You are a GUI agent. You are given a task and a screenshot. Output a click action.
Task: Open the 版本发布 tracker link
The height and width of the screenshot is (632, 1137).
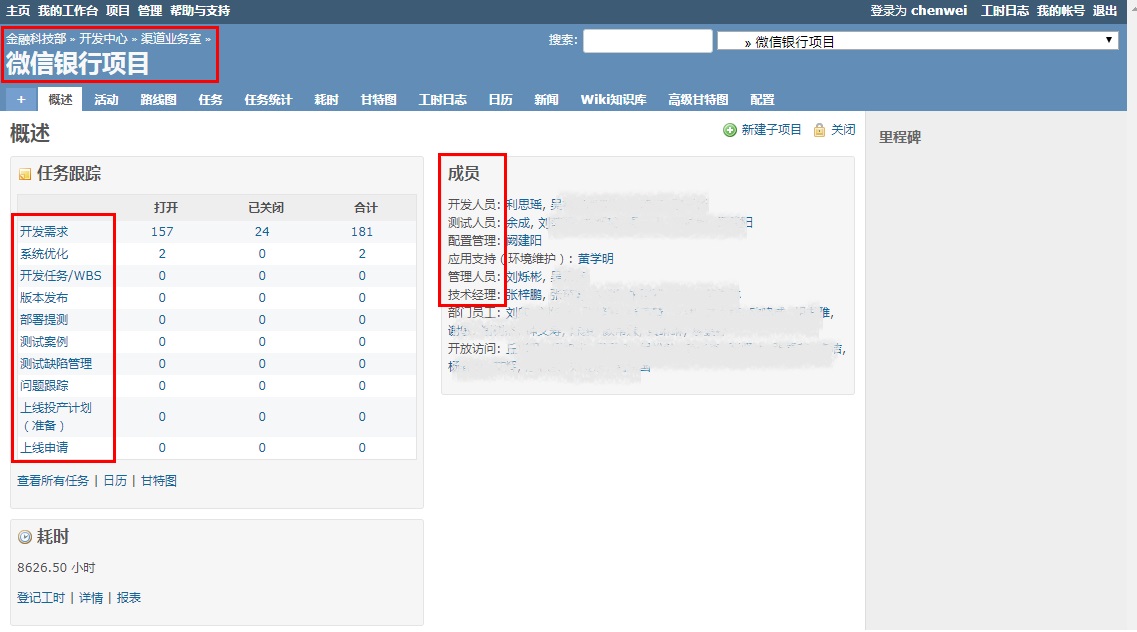pos(44,297)
